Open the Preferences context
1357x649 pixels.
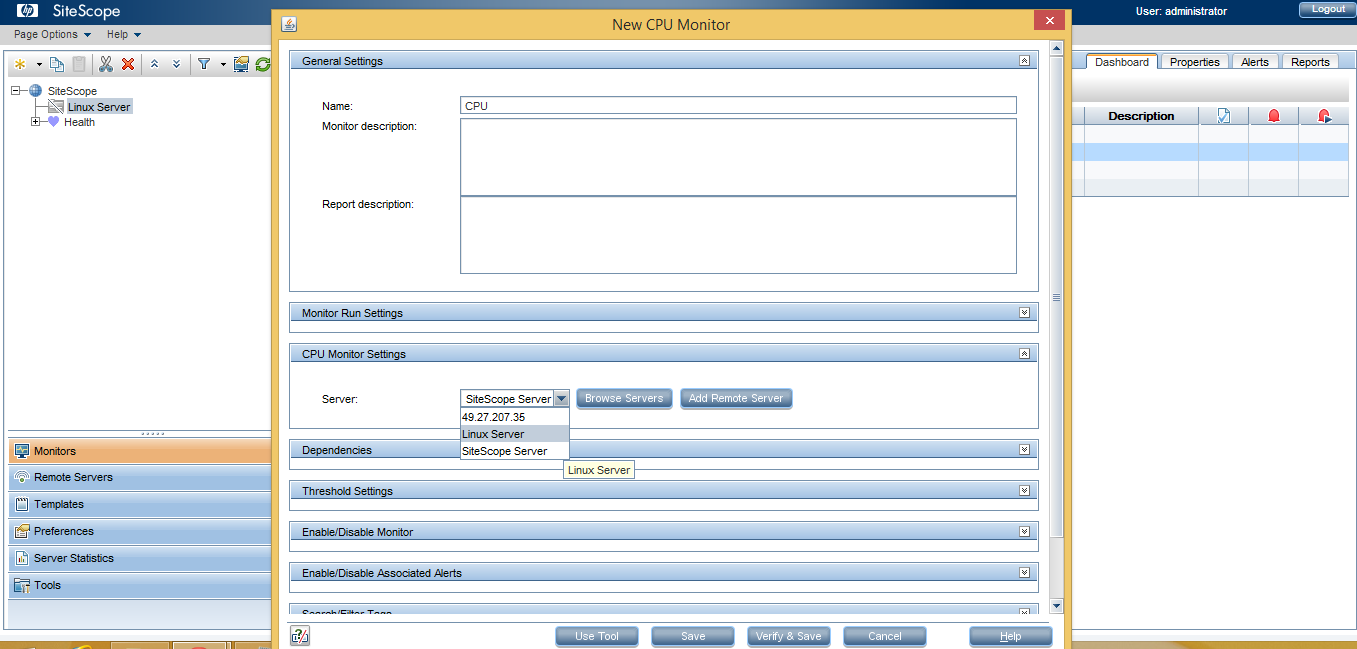[138, 531]
